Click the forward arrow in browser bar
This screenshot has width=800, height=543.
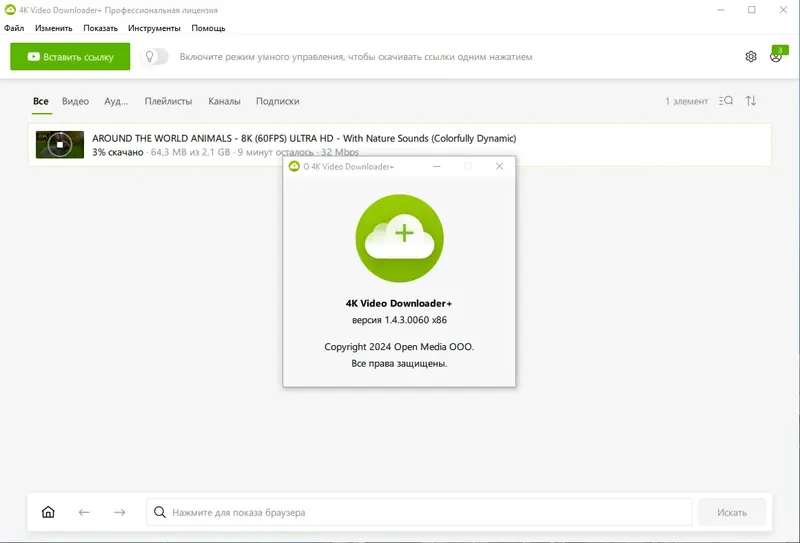point(120,512)
